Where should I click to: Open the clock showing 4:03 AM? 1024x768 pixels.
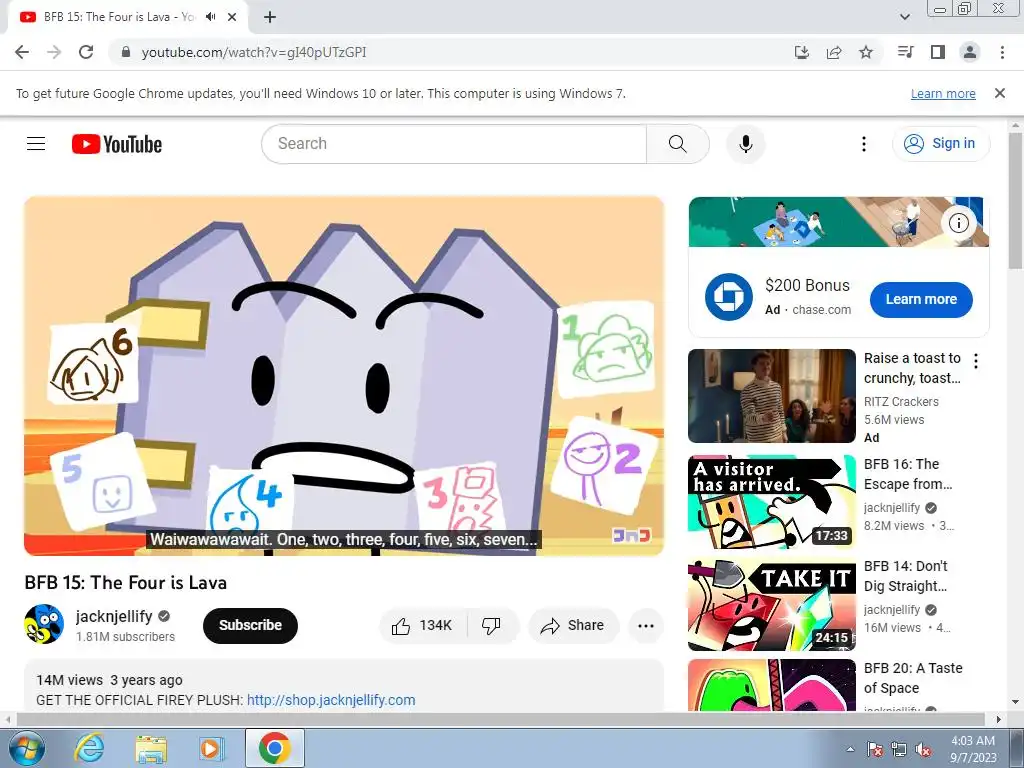coord(973,748)
